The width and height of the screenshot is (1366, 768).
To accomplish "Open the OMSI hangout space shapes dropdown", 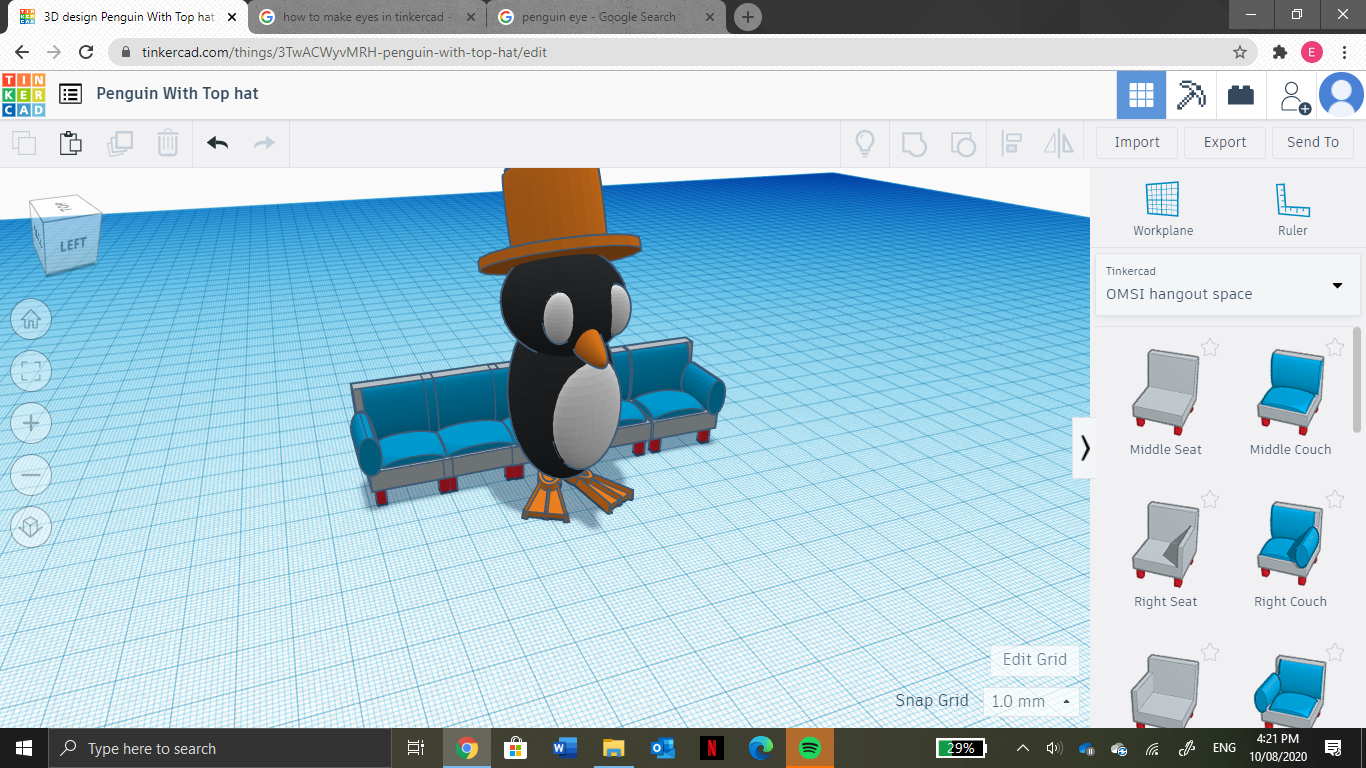I will click(x=1227, y=284).
